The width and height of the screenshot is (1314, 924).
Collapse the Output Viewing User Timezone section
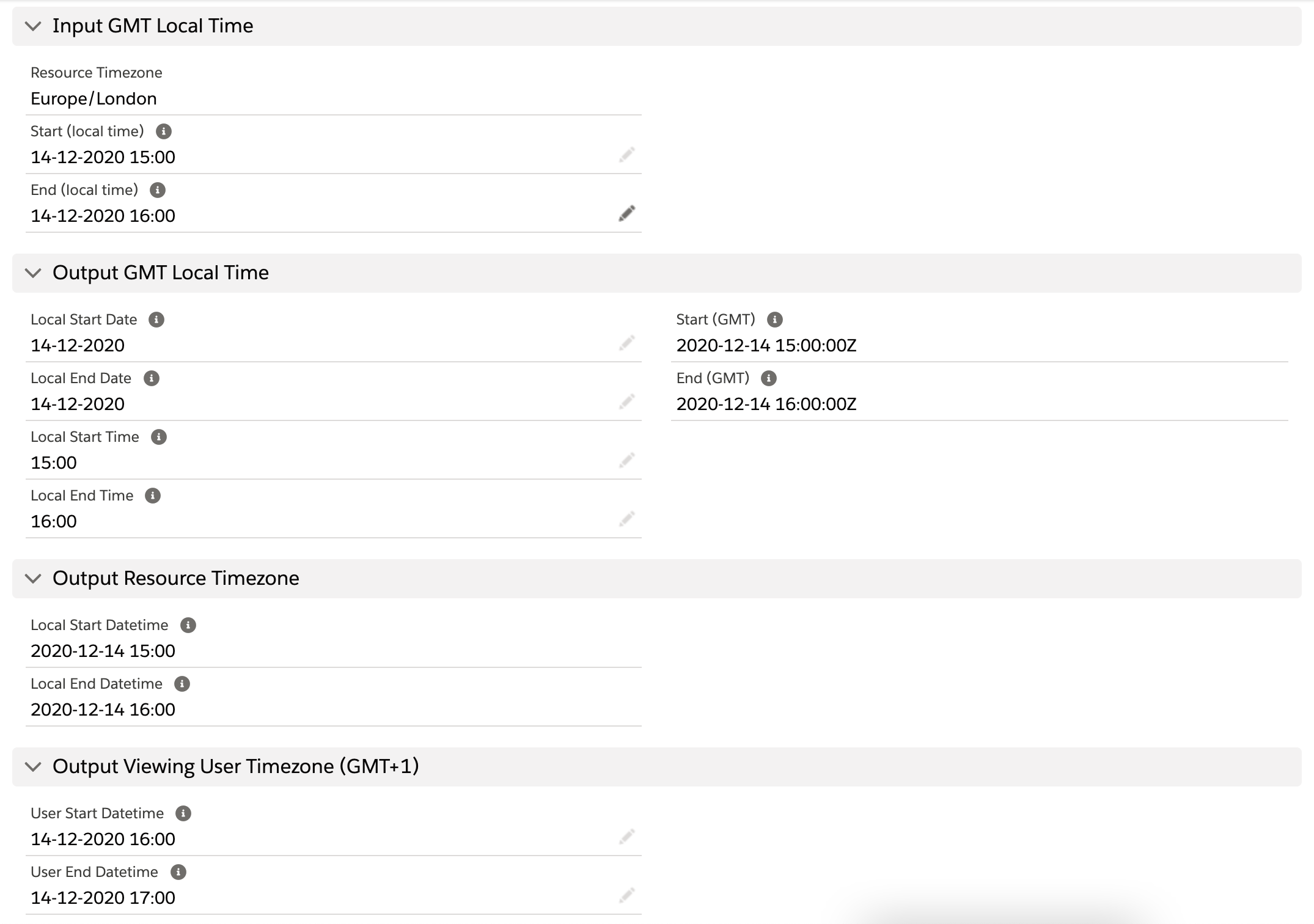coord(34,766)
